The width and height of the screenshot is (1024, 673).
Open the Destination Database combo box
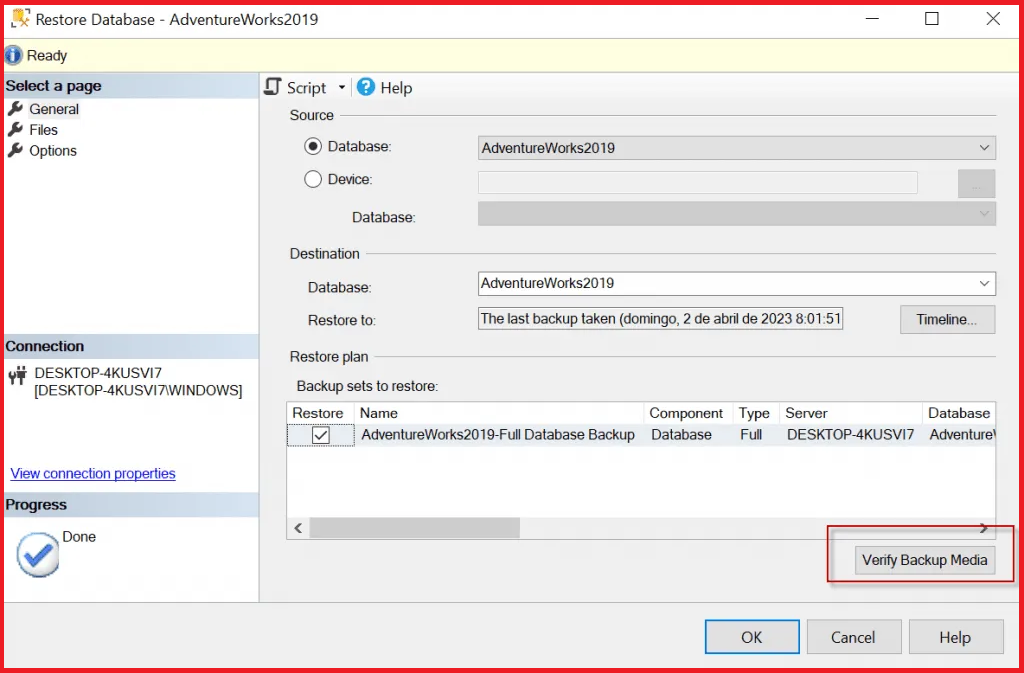pyautogui.click(x=737, y=283)
